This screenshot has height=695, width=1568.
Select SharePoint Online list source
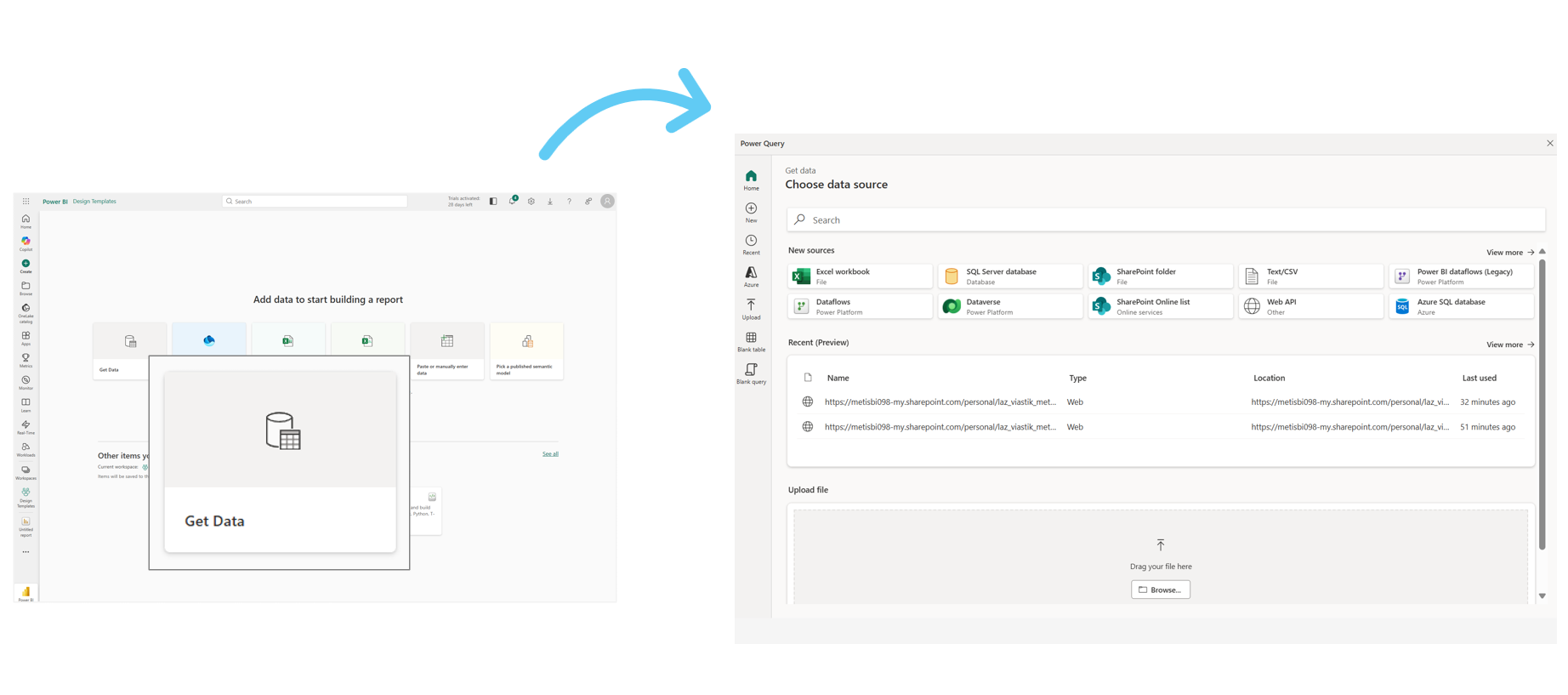coord(1161,306)
